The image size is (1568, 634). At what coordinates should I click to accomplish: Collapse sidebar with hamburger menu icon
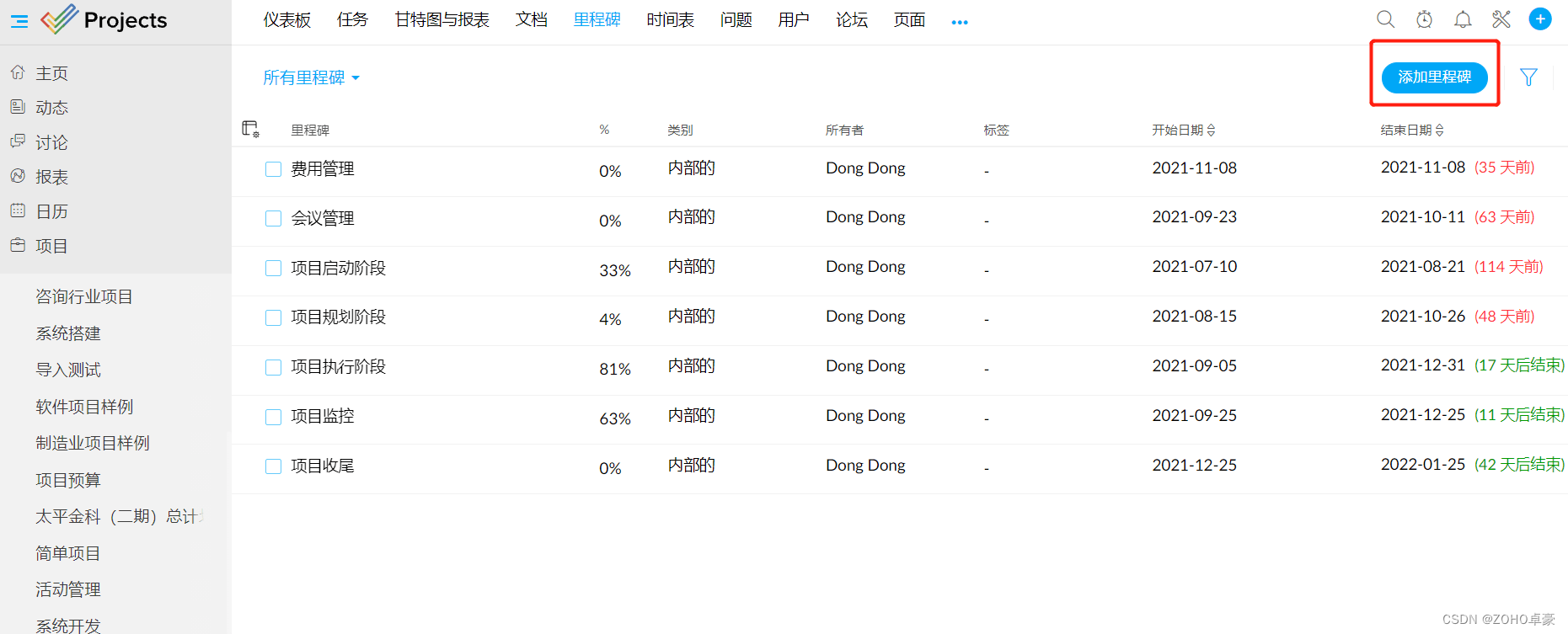point(19,21)
